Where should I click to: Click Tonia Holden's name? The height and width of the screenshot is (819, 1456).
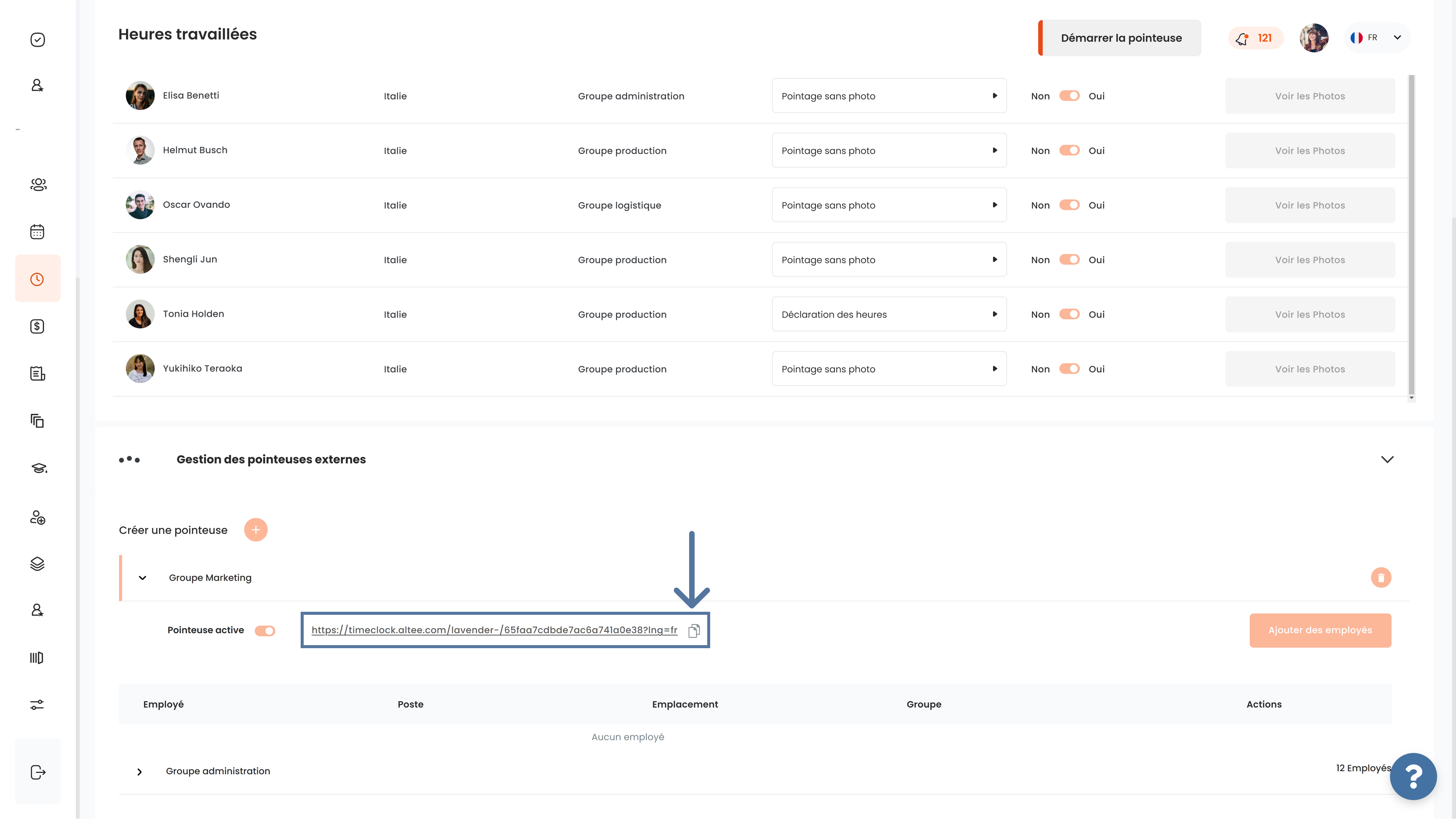point(193,314)
